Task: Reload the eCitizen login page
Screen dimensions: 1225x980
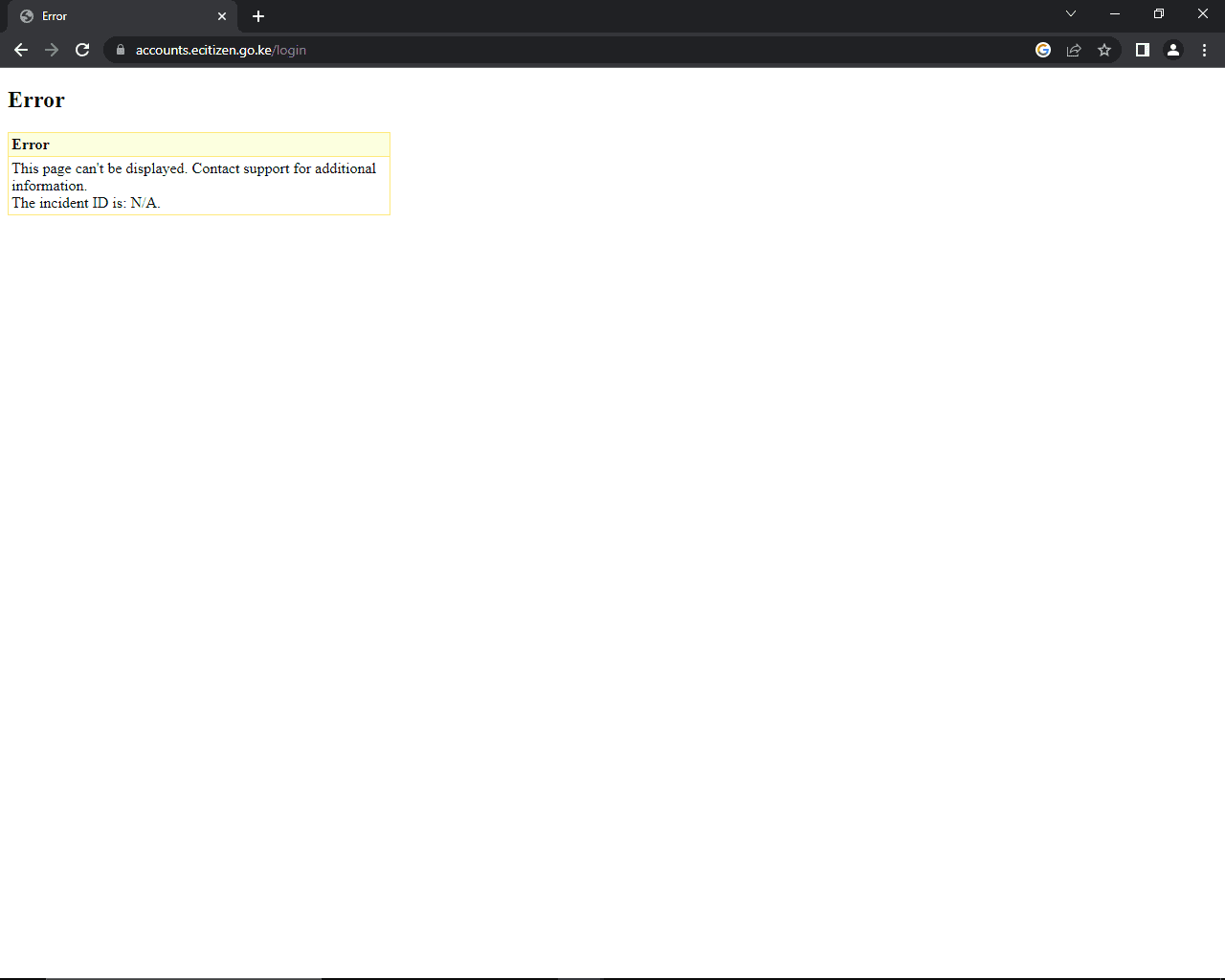Action: (x=82, y=50)
